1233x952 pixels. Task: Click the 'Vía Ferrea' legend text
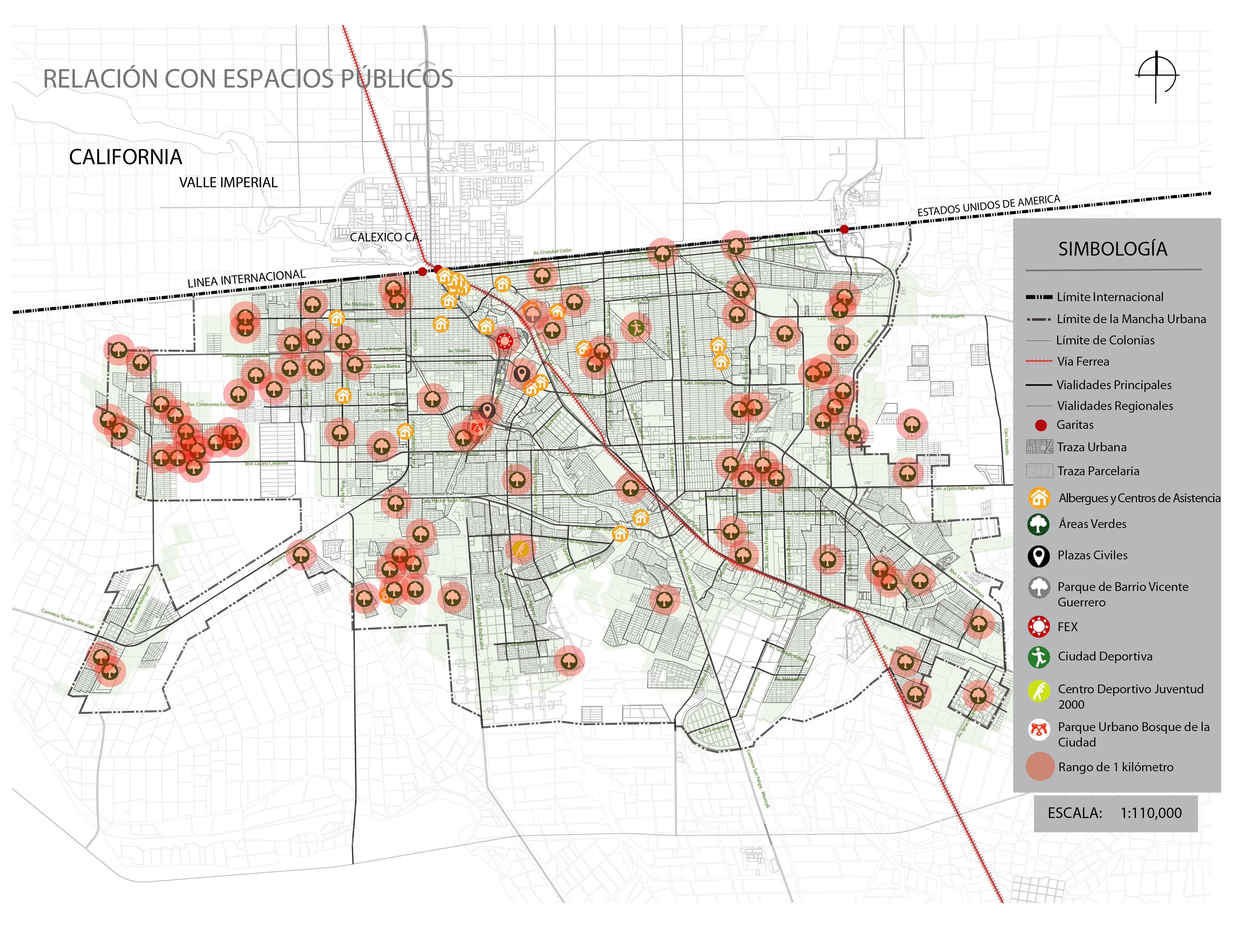click(1083, 361)
